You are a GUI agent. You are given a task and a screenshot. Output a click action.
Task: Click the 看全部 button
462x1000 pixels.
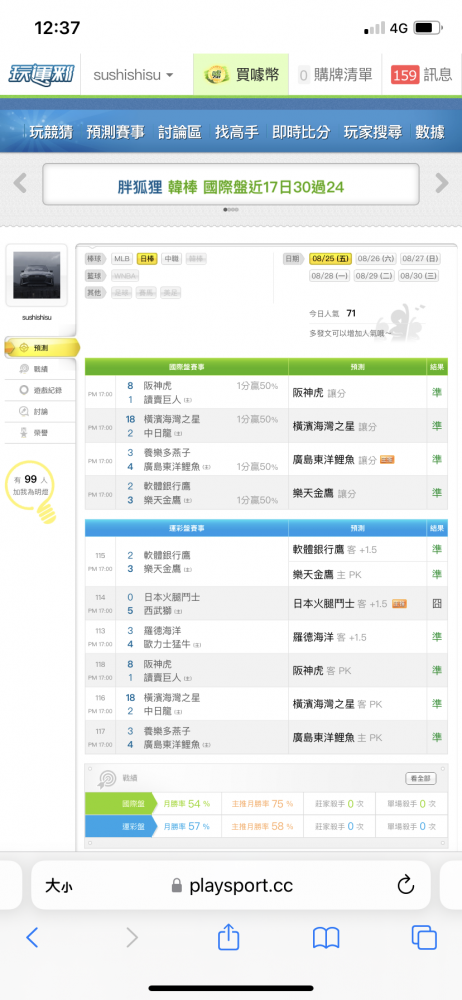[421, 779]
